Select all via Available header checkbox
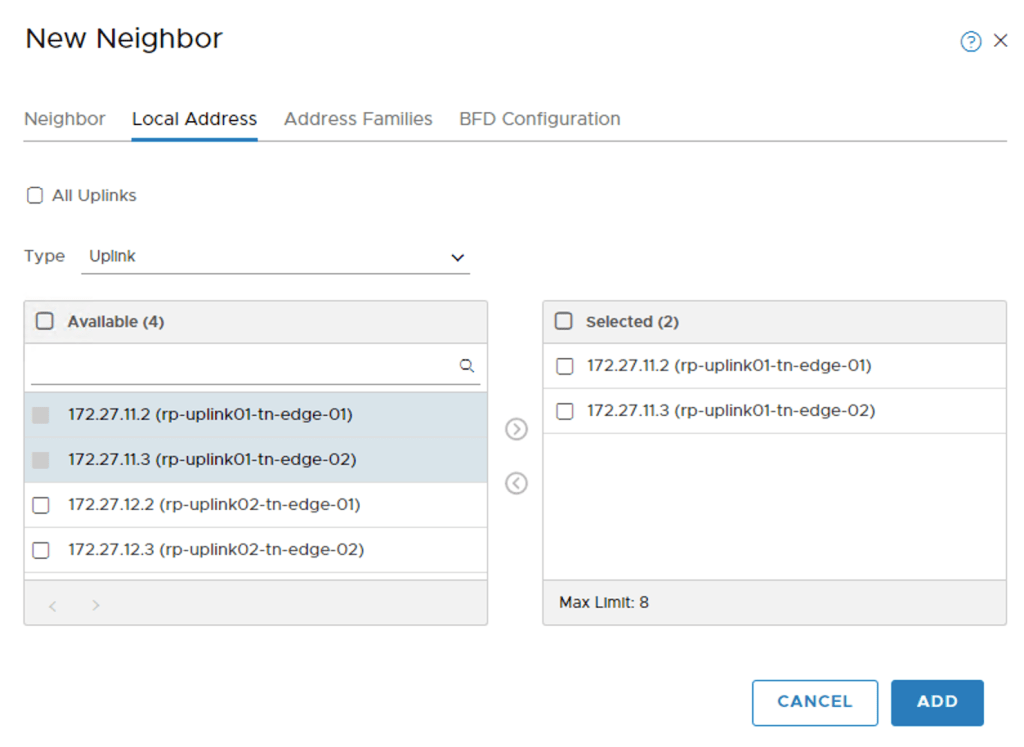This screenshot has height=747, width=1024. tap(45, 322)
